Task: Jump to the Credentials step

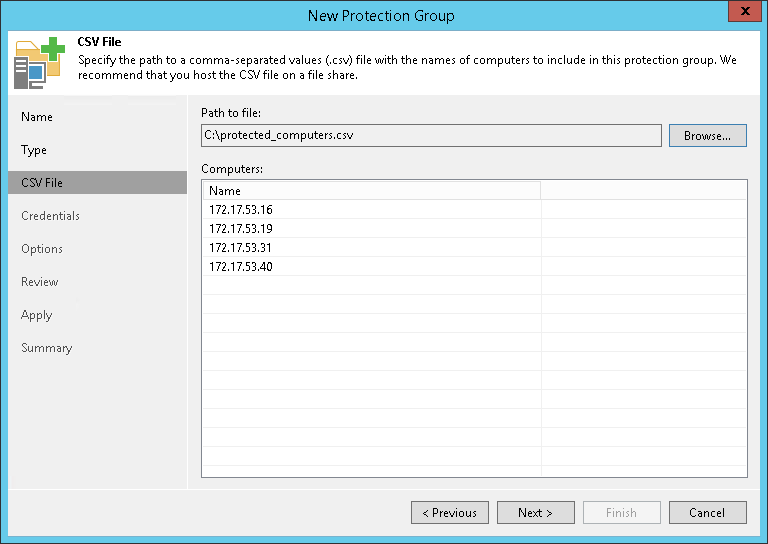Action: coord(50,216)
